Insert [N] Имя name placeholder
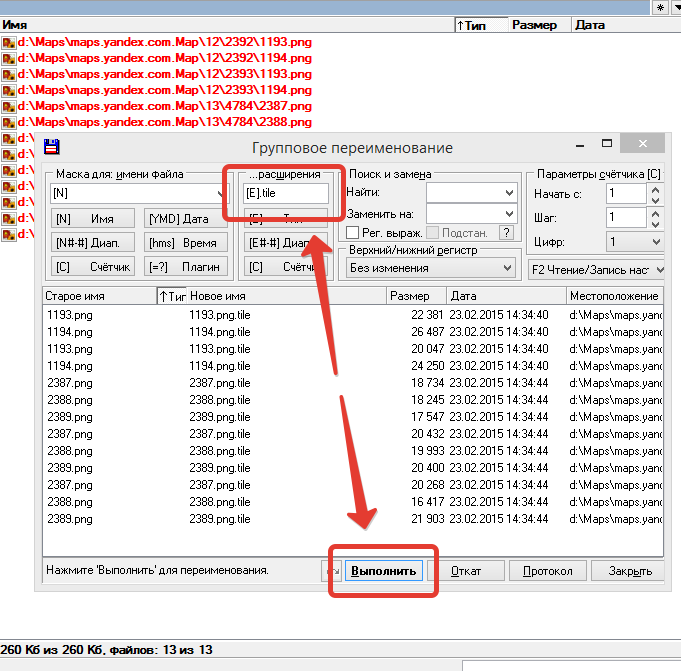This screenshot has height=671, width=681. point(92,218)
